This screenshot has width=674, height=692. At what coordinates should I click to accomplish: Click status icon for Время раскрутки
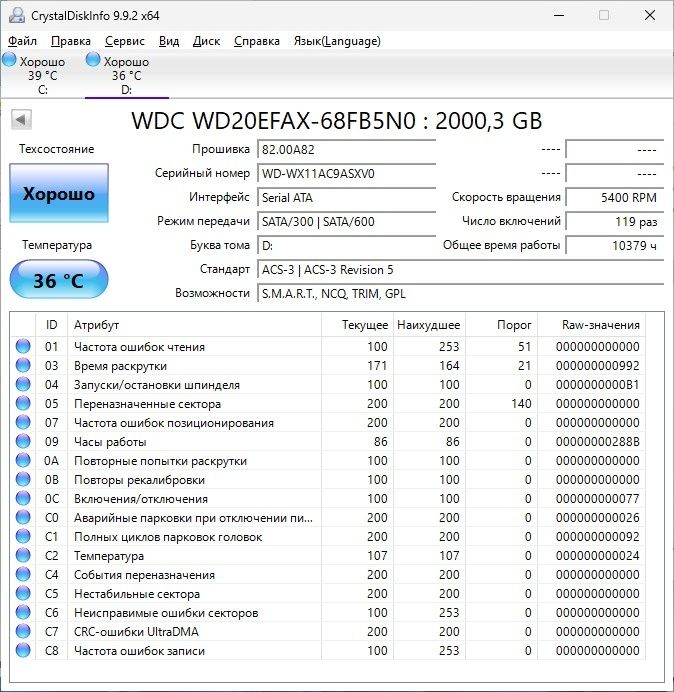23,365
